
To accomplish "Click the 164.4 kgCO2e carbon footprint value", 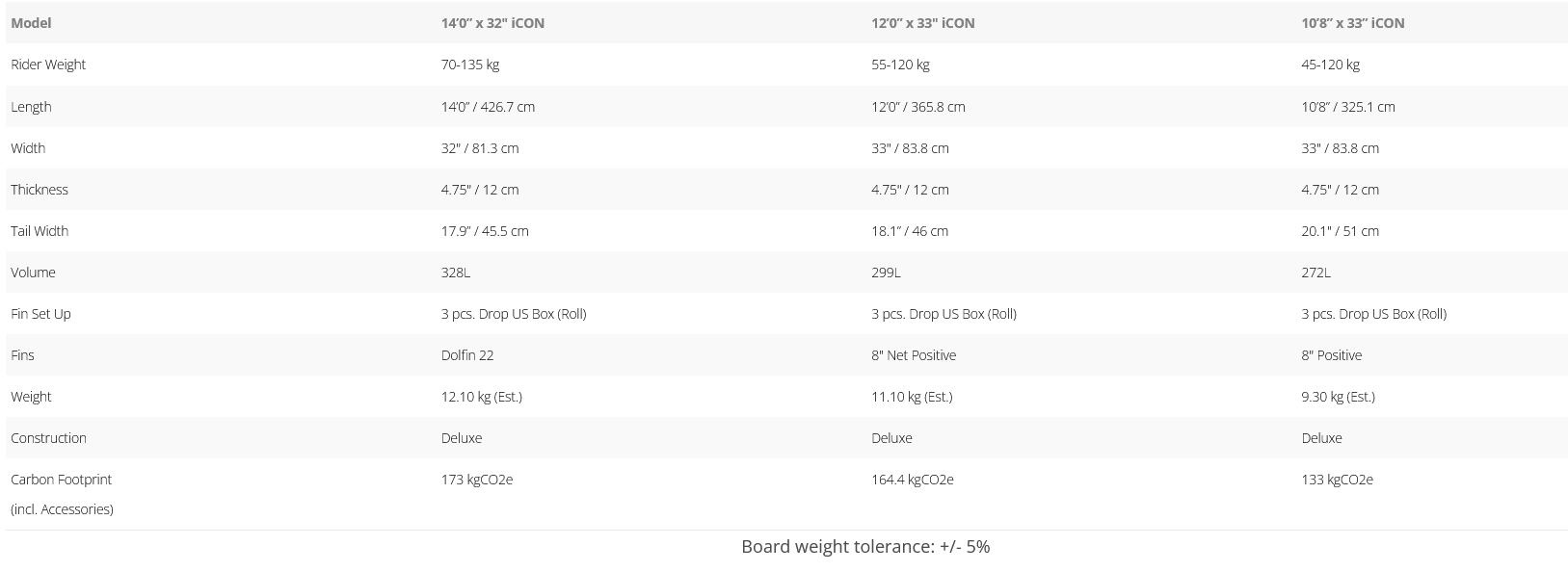I will [912, 480].
